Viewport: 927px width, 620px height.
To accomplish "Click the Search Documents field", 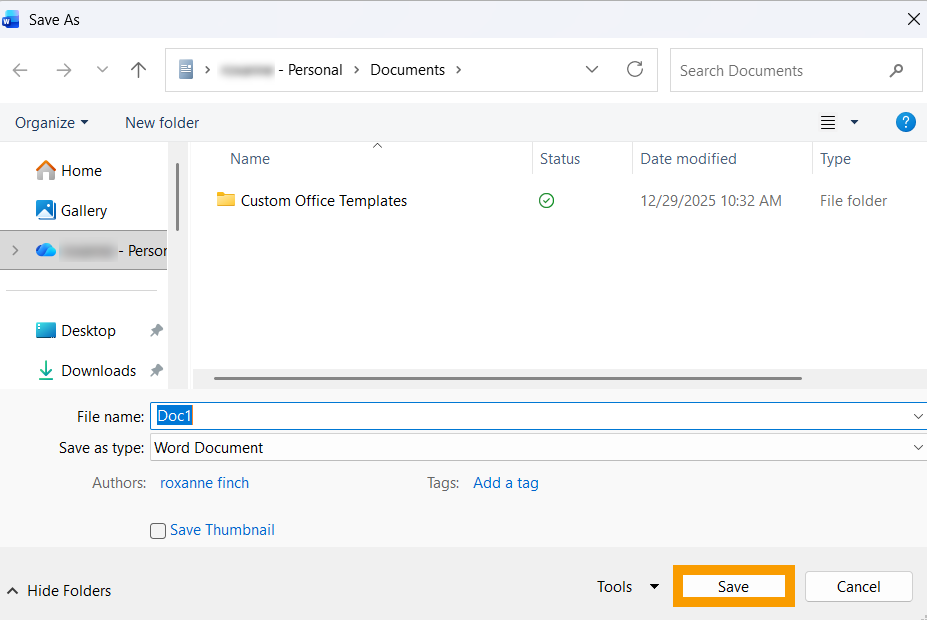I will coord(780,71).
